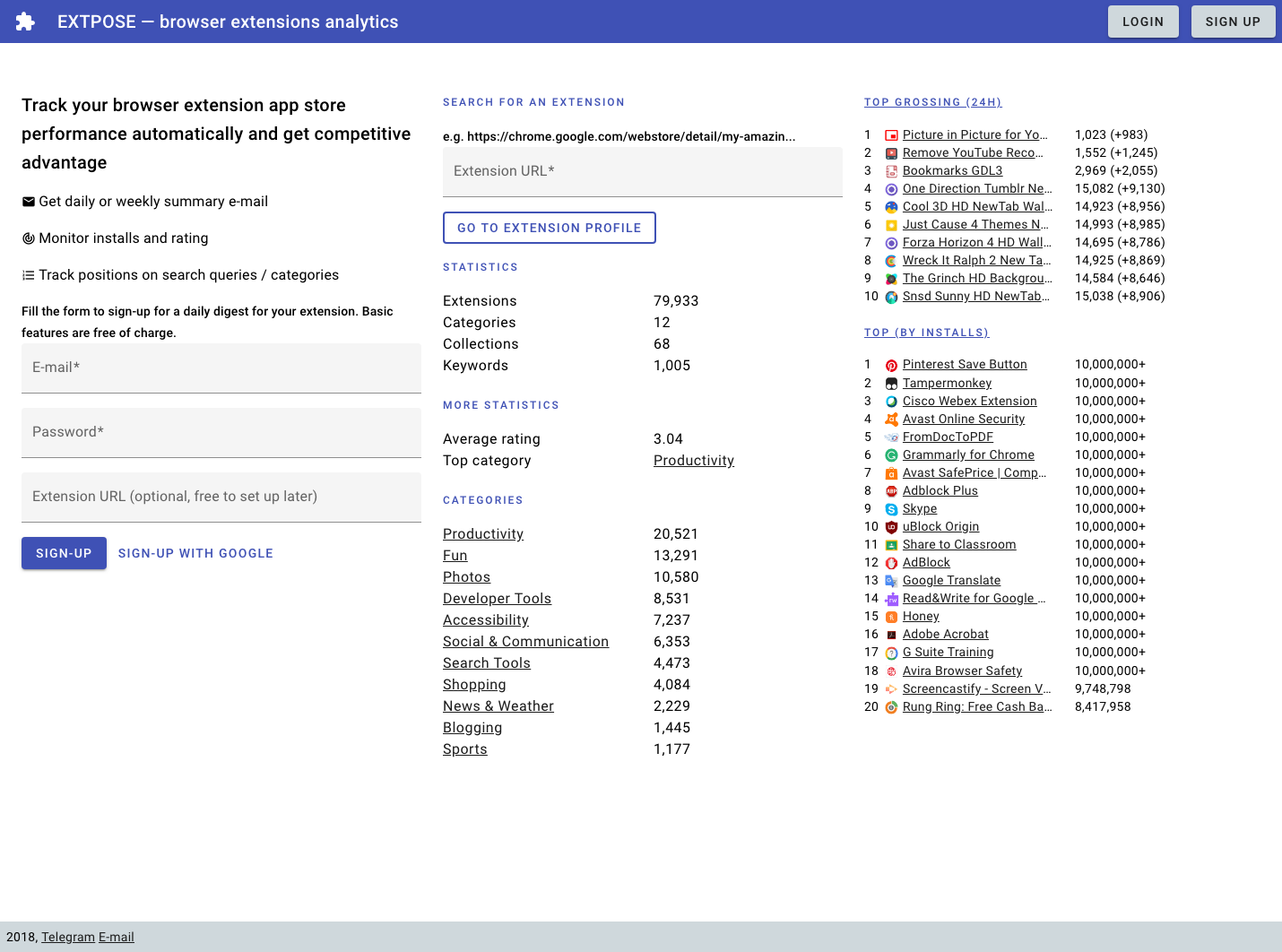The width and height of the screenshot is (1282, 952).
Task: Click the Avast Online Security icon
Action: tap(891, 420)
